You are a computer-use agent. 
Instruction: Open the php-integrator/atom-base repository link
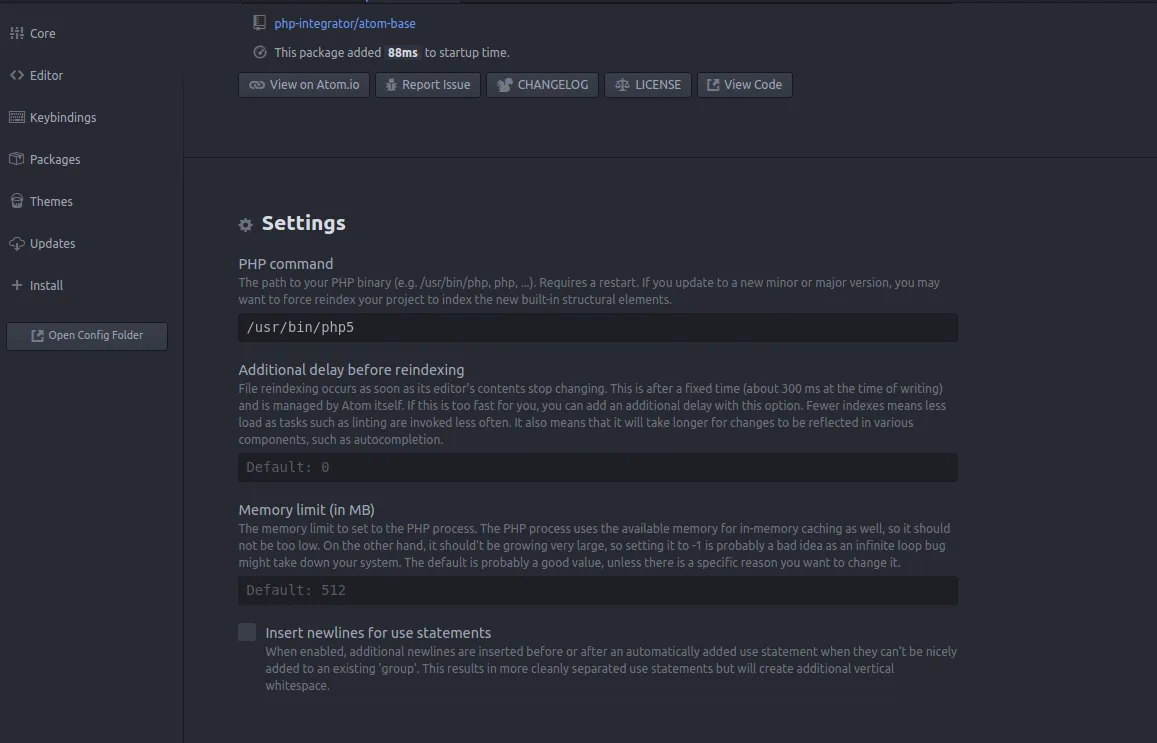[x=345, y=23]
